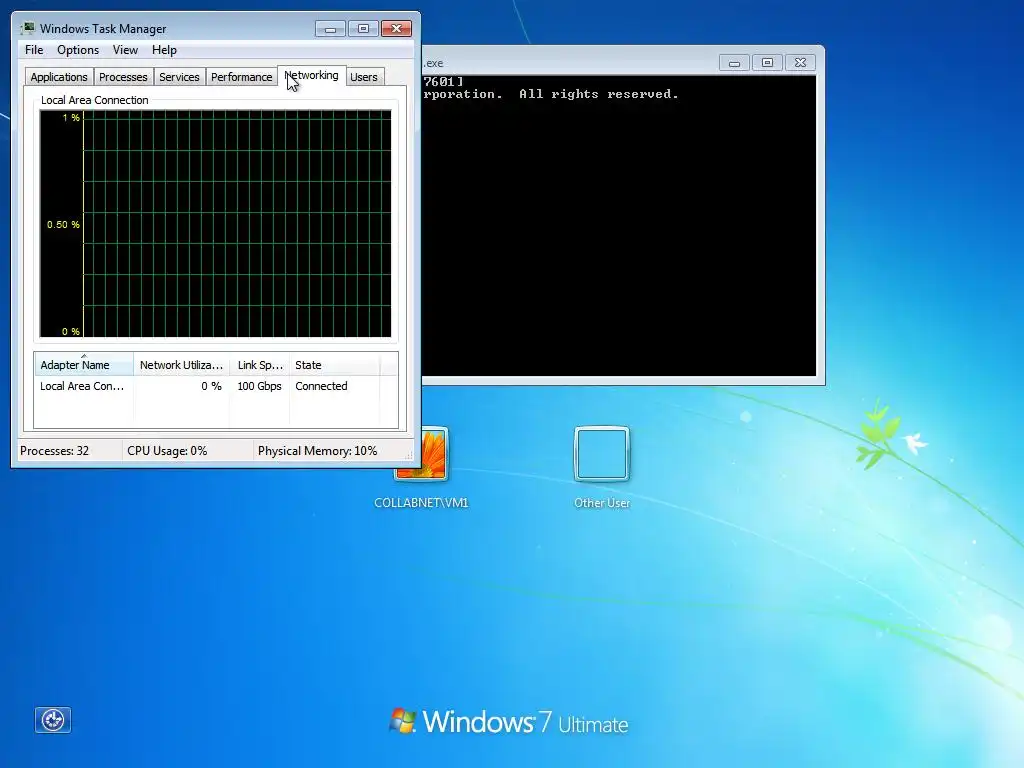Sort by the State column header
Screen dimensions: 1024x768
click(334, 364)
